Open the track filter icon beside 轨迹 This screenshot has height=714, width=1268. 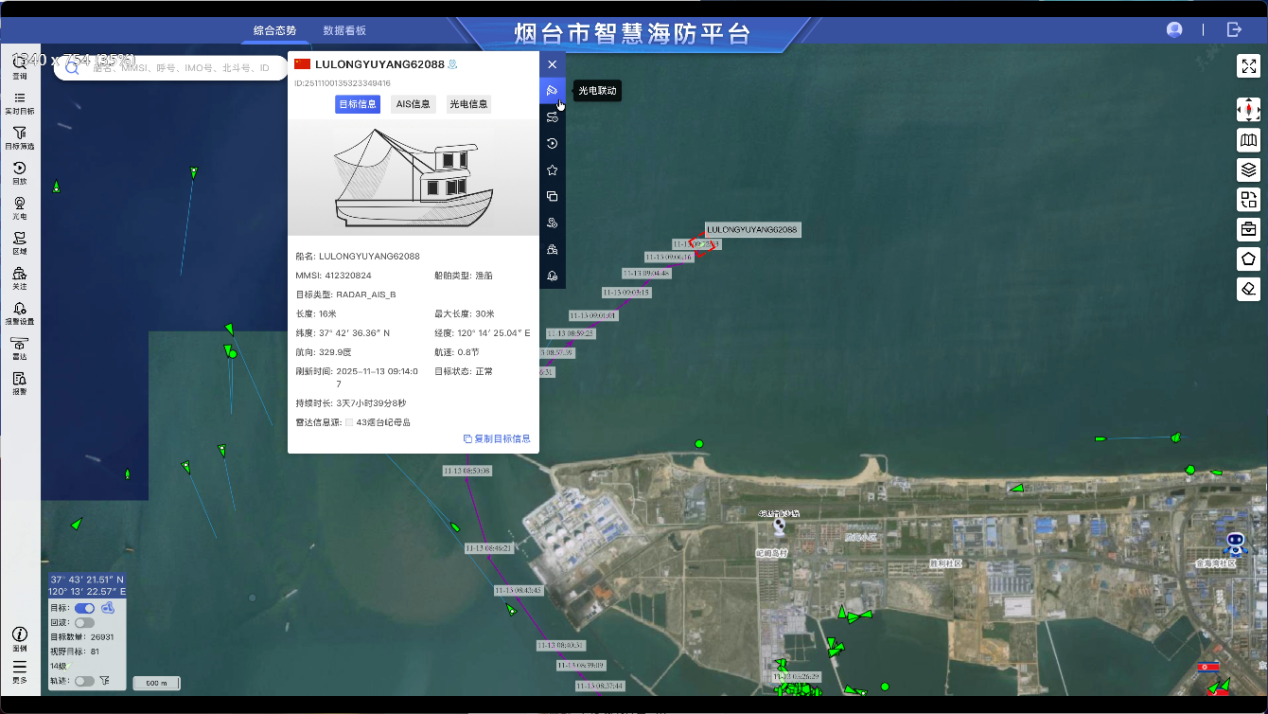[x=105, y=681]
